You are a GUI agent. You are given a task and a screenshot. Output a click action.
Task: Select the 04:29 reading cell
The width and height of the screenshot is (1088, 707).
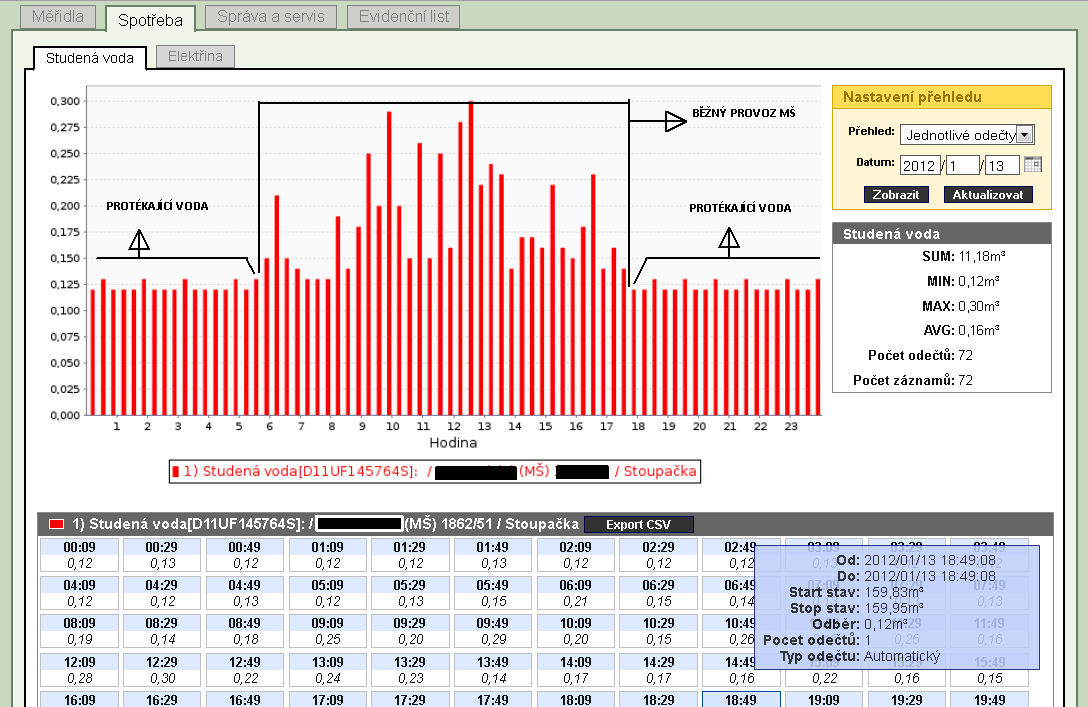[162, 593]
